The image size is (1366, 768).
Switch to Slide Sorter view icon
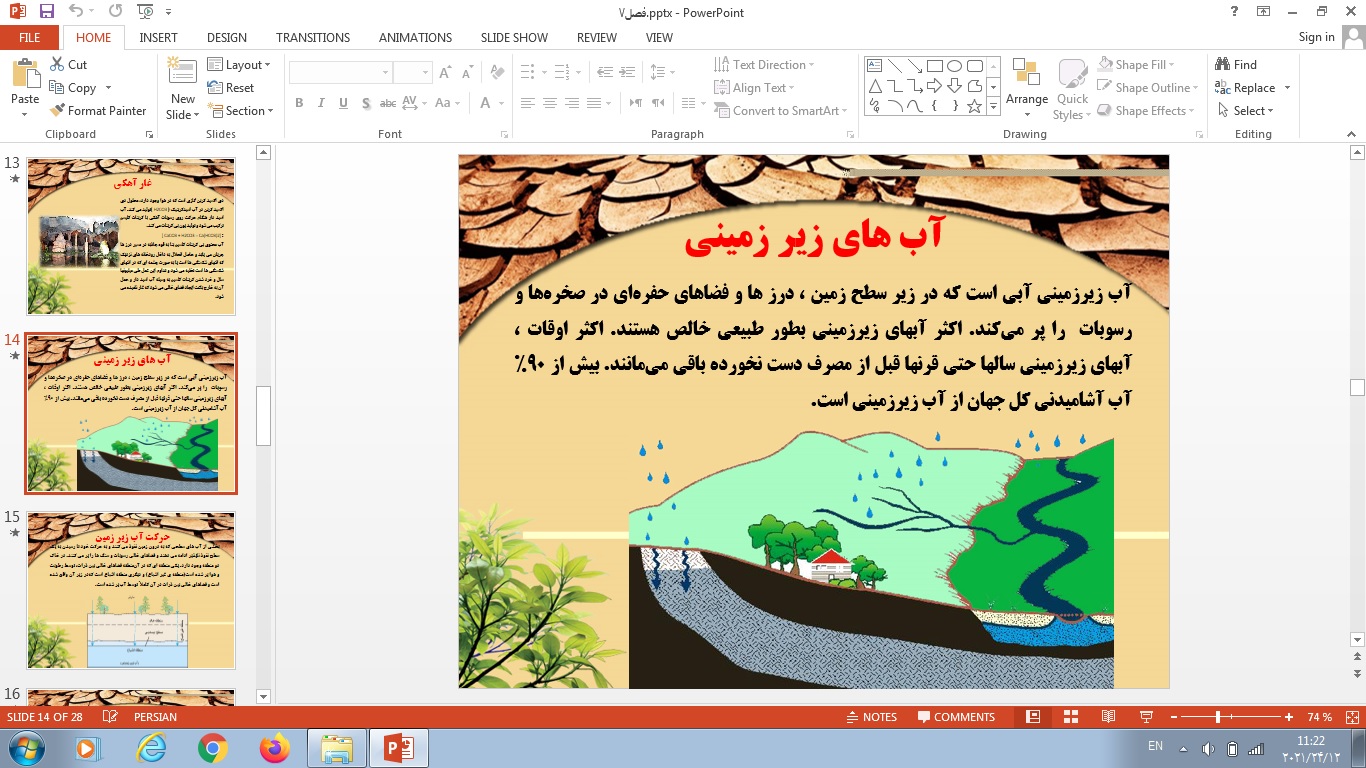point(1070,717)
